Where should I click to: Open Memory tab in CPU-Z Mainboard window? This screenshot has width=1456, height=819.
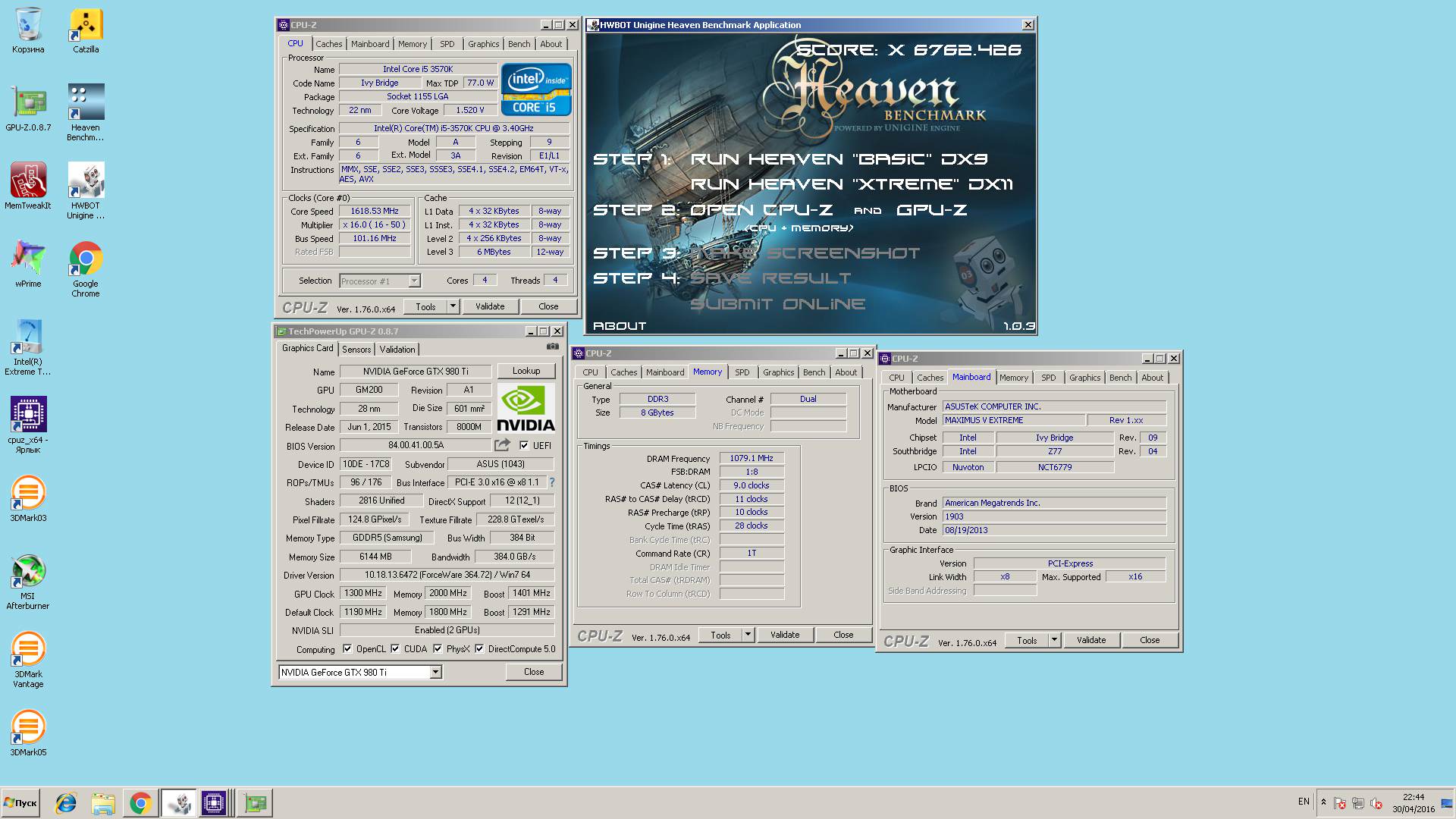coord(1013,378)
